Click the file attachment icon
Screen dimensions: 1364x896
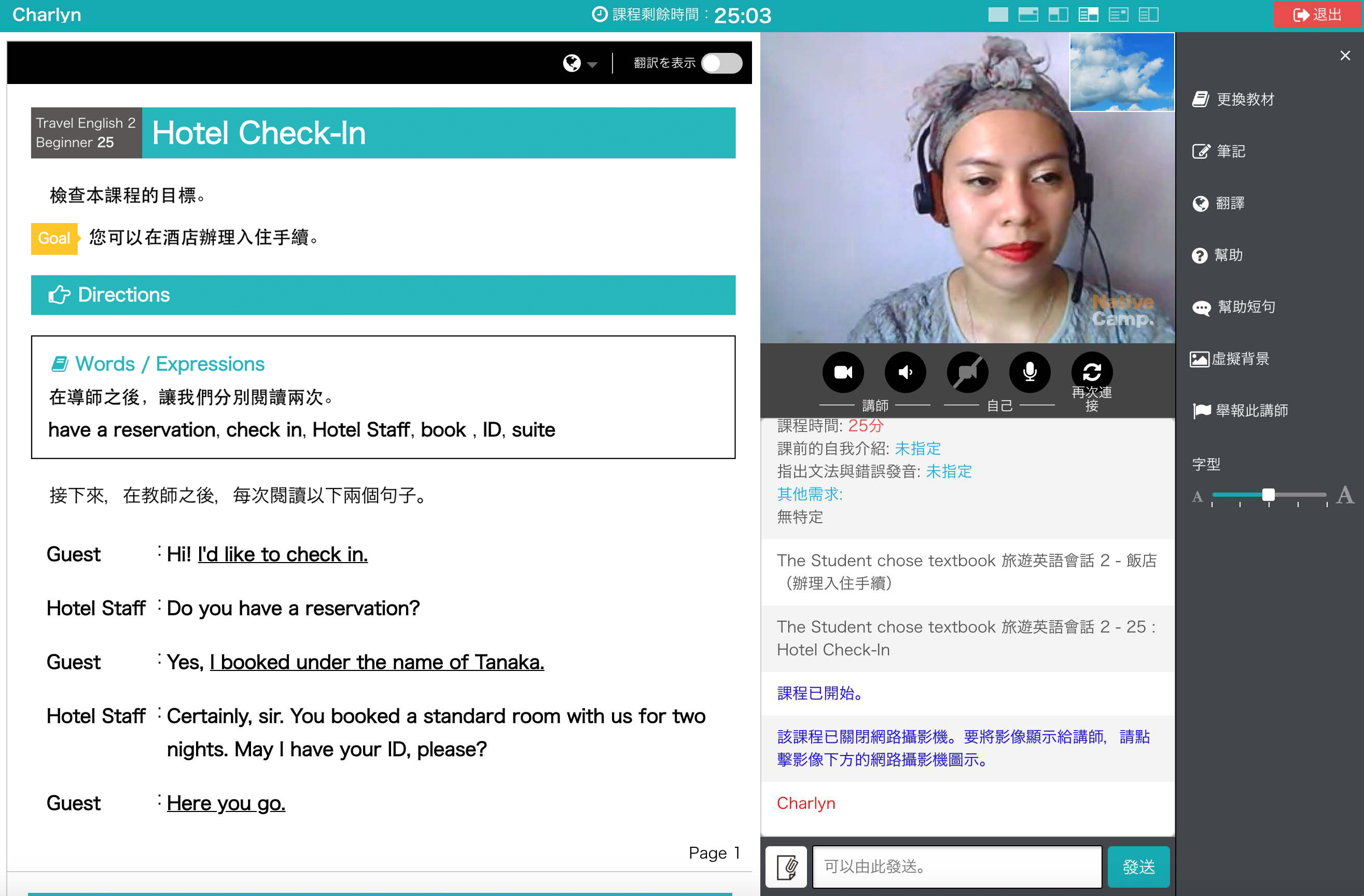[x=786, y=867]
